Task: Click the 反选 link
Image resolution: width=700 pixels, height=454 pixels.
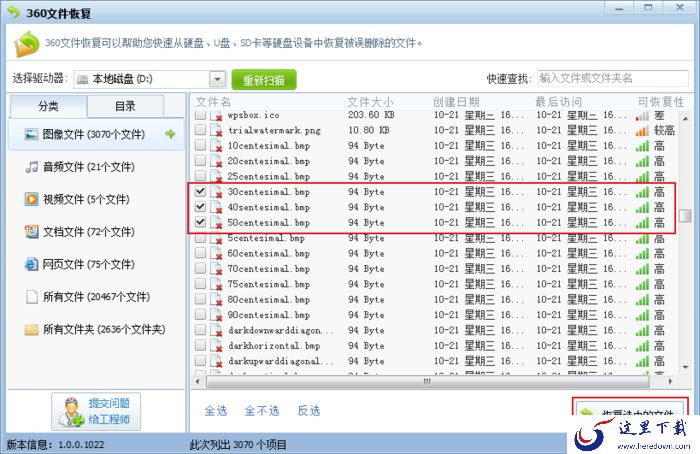Action: click(309, 411)
